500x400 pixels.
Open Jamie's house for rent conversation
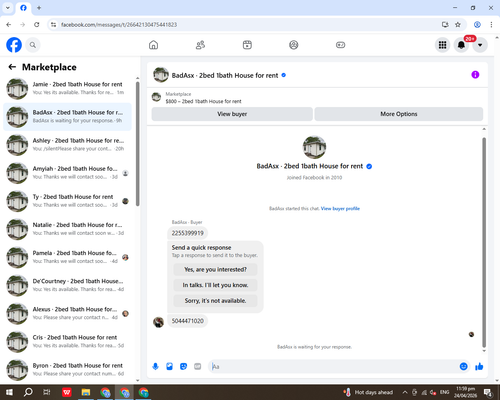67,88
